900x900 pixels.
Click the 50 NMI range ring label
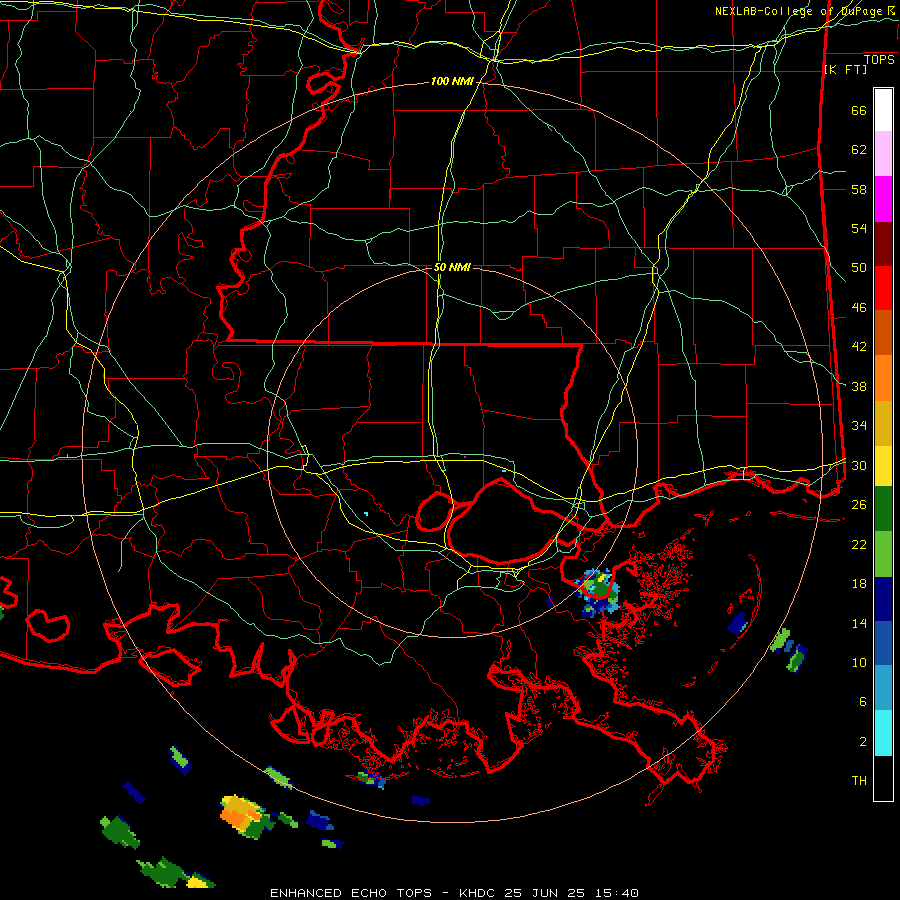452,267
